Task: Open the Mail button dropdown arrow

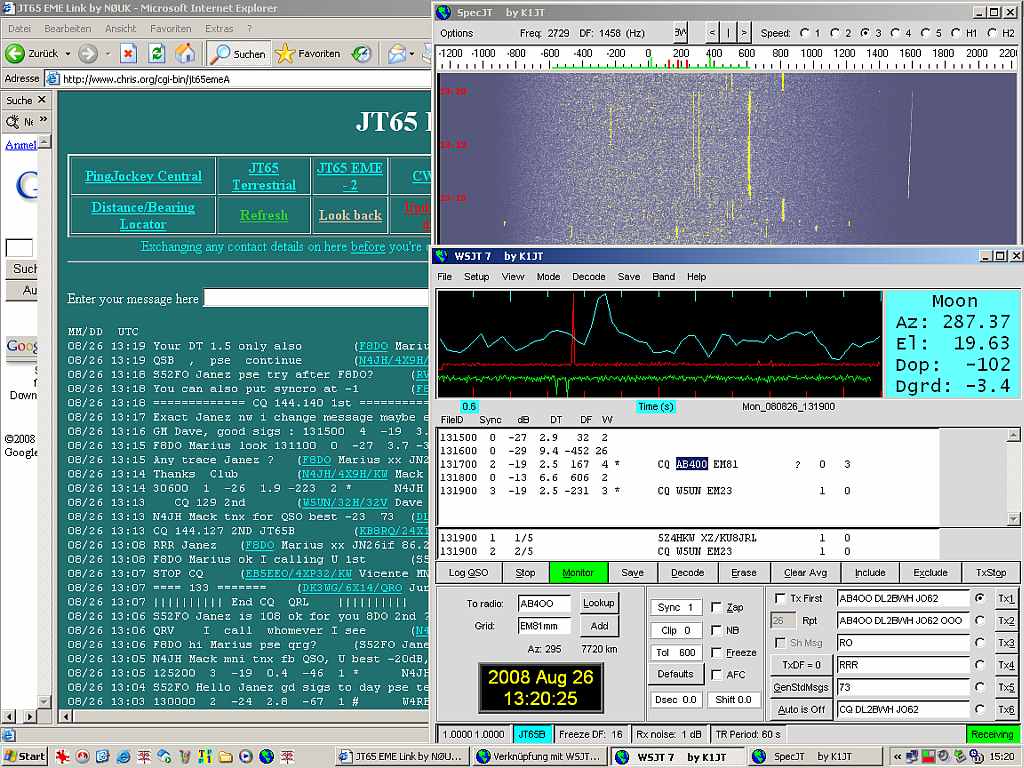Action: (411, 54)
